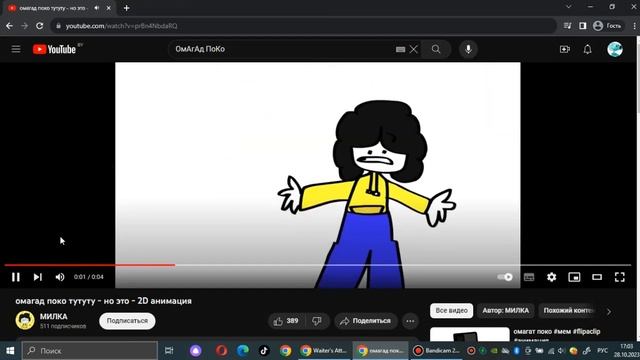The image size is (640, 360).
Task: Launch Opera from the taskbar
Action: 222,351
